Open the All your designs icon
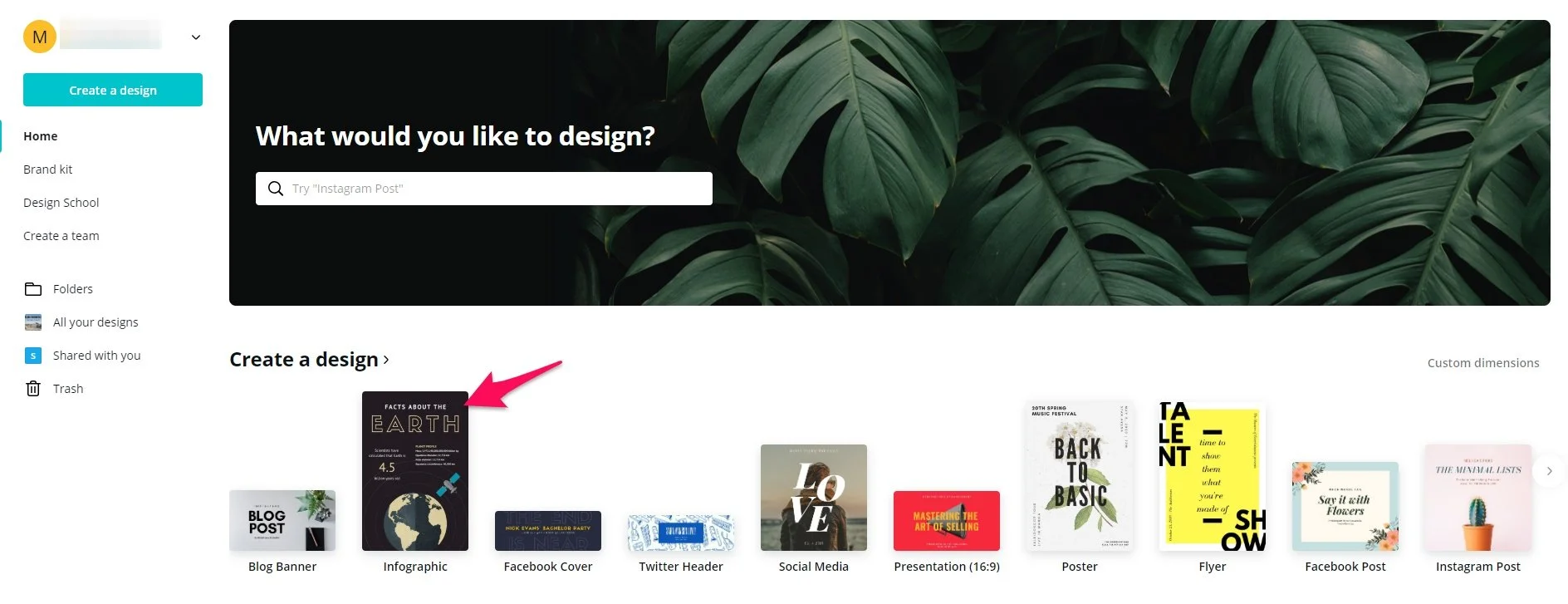This screenshot has height=604, width=1568. coord(33,322)
